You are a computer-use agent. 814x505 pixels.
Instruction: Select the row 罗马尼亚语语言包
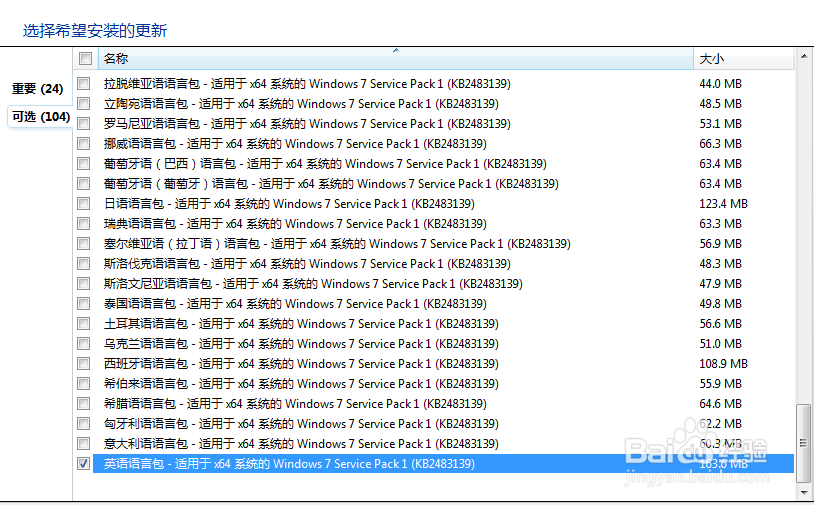[x=443, y=124]
